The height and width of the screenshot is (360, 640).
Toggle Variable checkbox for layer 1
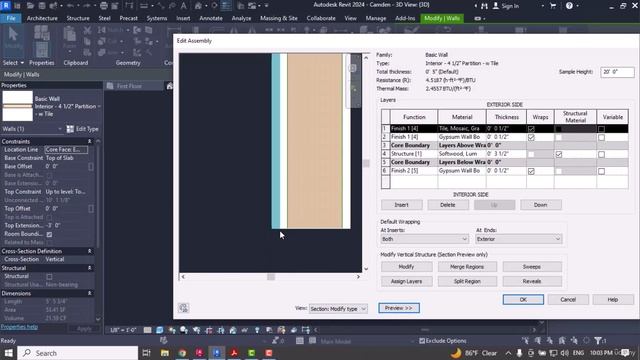point(601,129)
